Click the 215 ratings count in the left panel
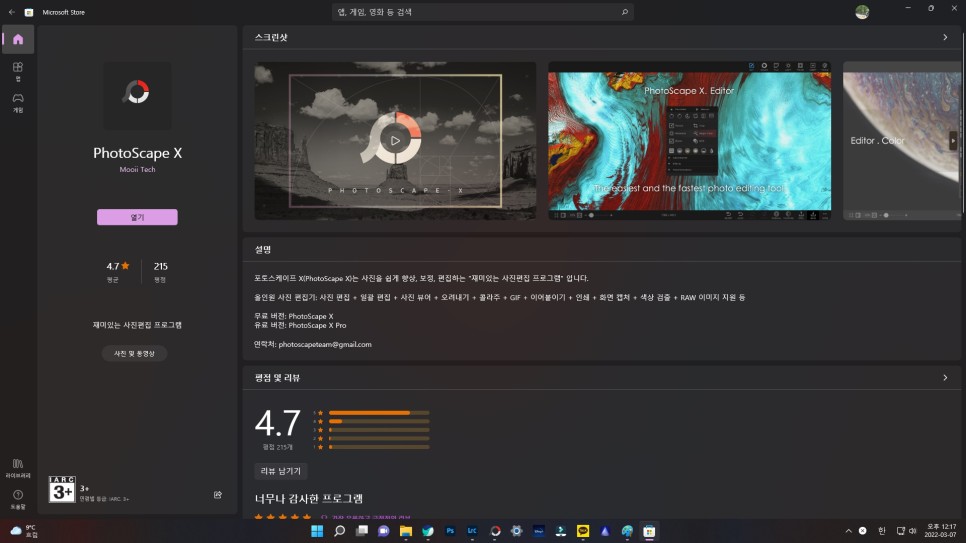 pyautogui.click(x=160, y=266)
